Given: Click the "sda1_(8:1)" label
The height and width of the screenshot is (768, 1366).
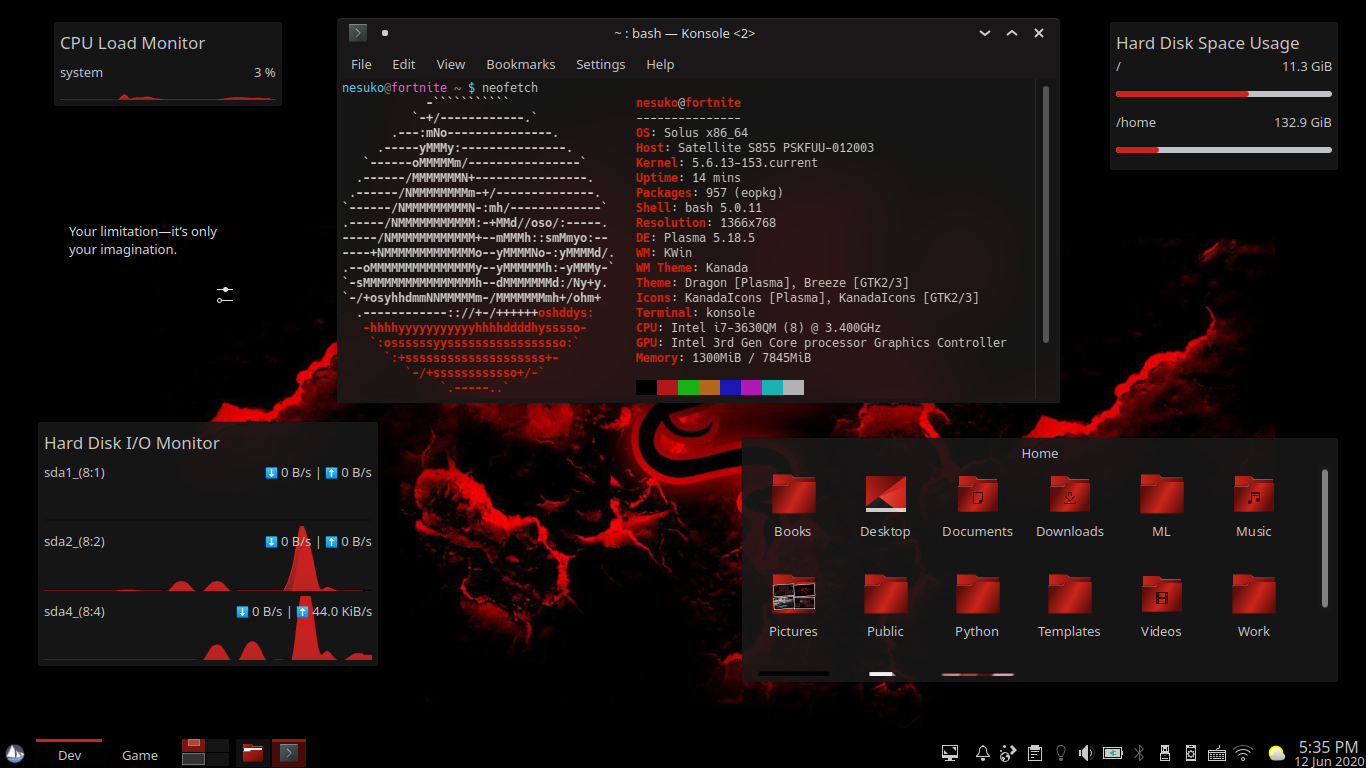Looking at the screenshot, I should 75,472.
